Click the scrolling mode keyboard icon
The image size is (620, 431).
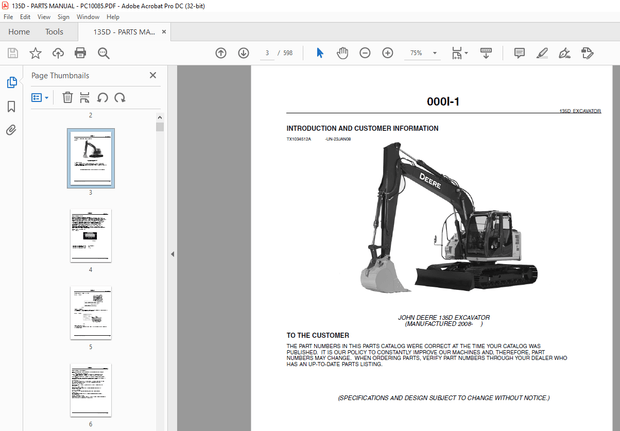(x=486, y=53)
